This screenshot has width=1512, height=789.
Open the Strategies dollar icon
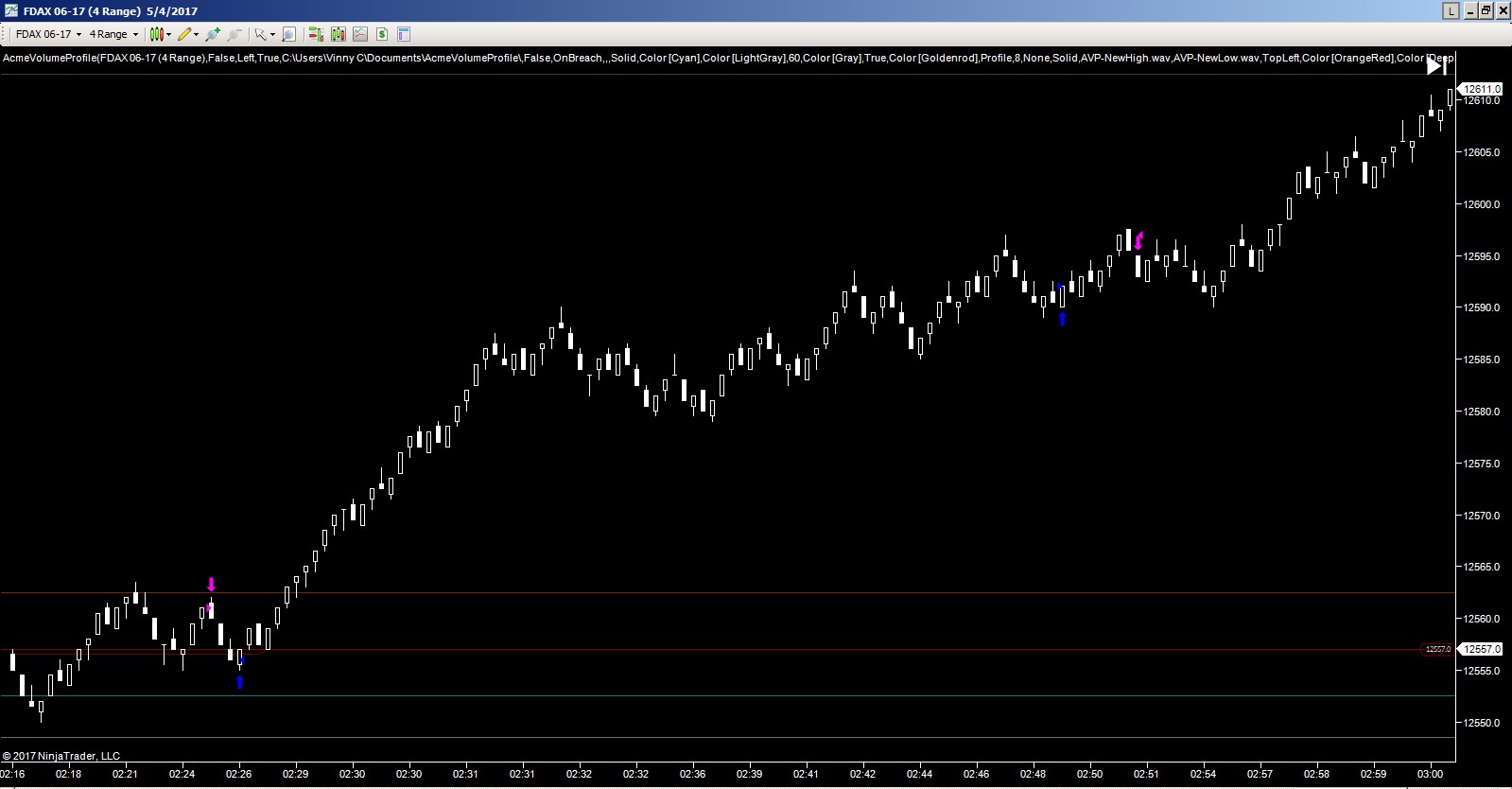382,34
